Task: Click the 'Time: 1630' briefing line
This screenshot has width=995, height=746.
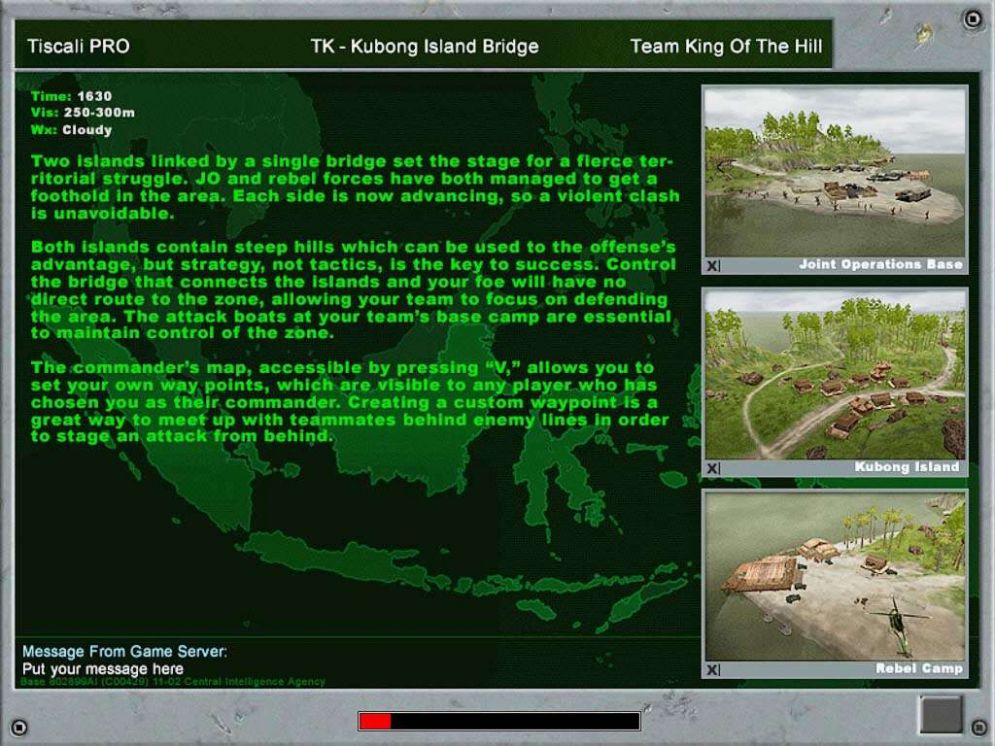Action: pyautogui.click(x=71, y=96)
